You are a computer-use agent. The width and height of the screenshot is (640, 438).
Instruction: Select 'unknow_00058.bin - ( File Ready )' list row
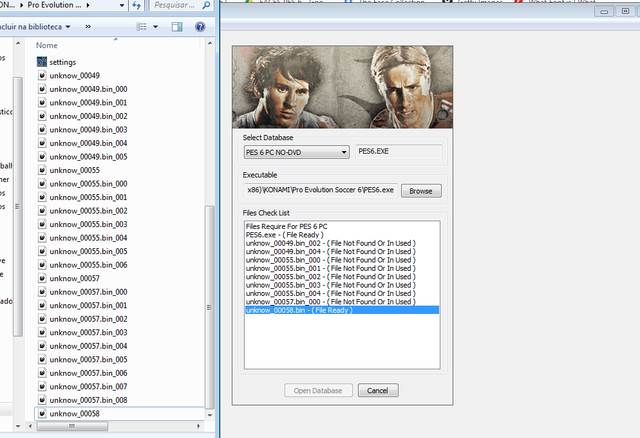click(x=342, y=310)
